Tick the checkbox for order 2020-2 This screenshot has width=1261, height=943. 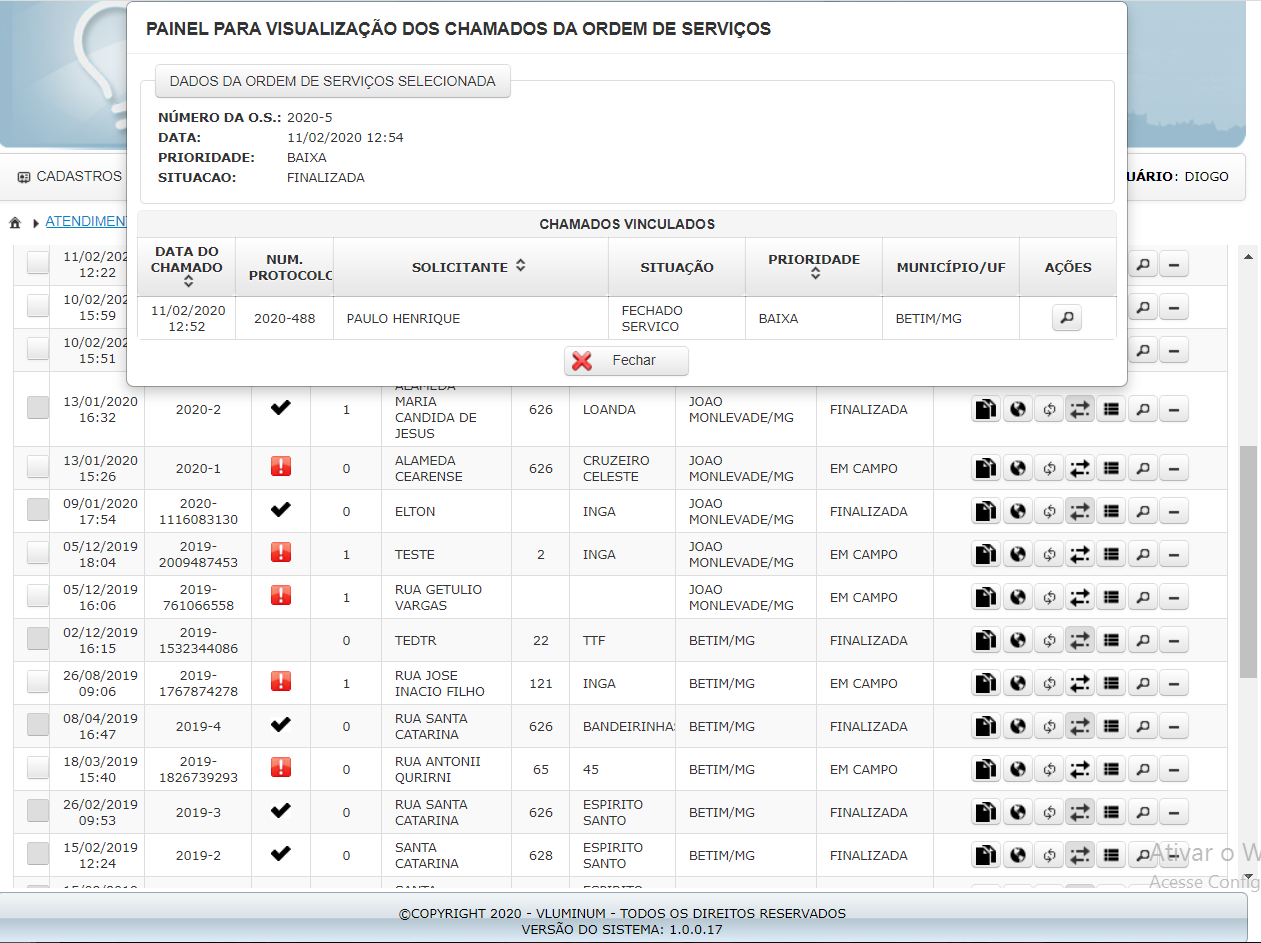coord(38,407)
